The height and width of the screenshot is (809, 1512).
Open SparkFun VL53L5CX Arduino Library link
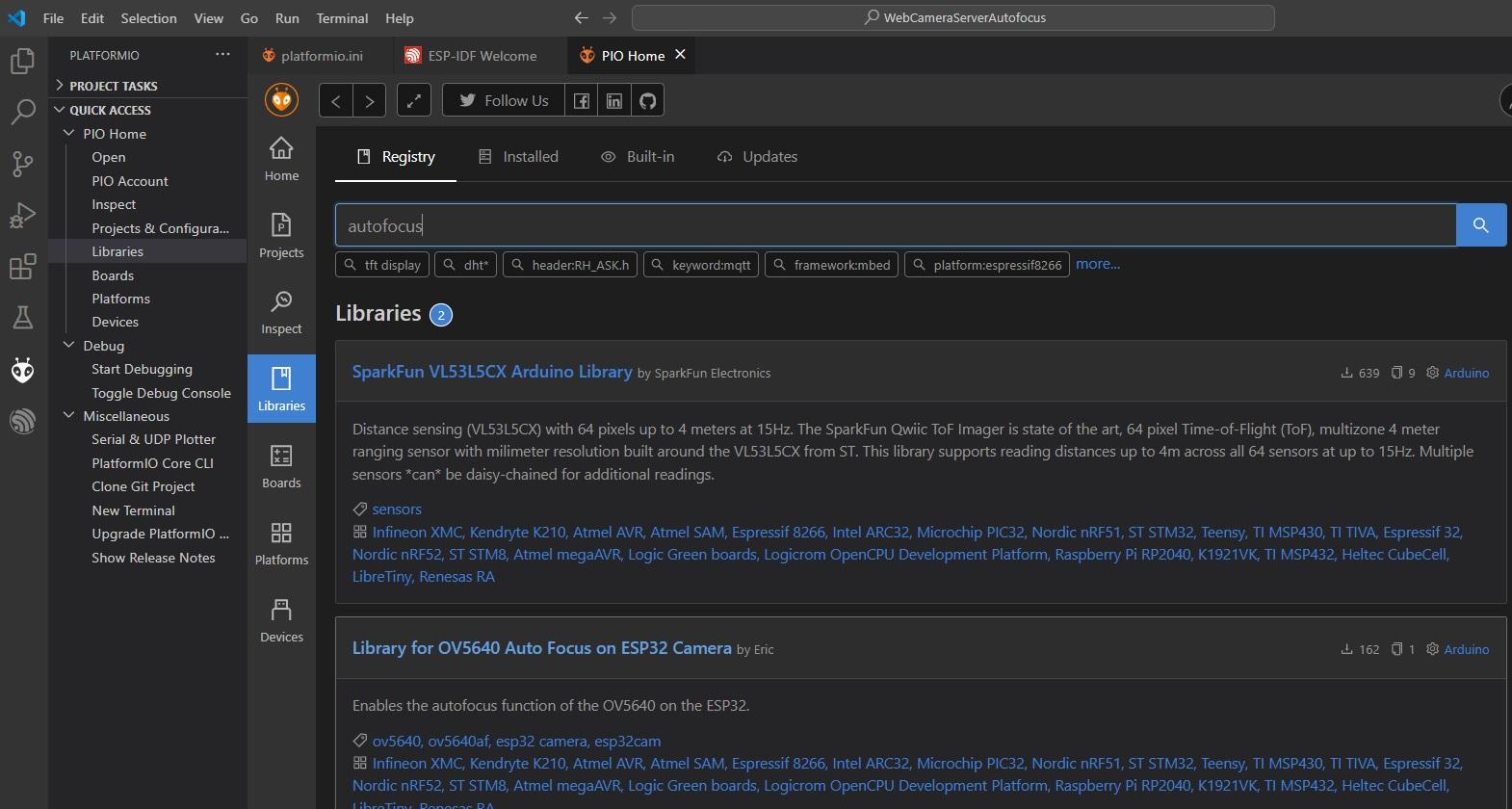pyautogui.click(x=492, y=372)
